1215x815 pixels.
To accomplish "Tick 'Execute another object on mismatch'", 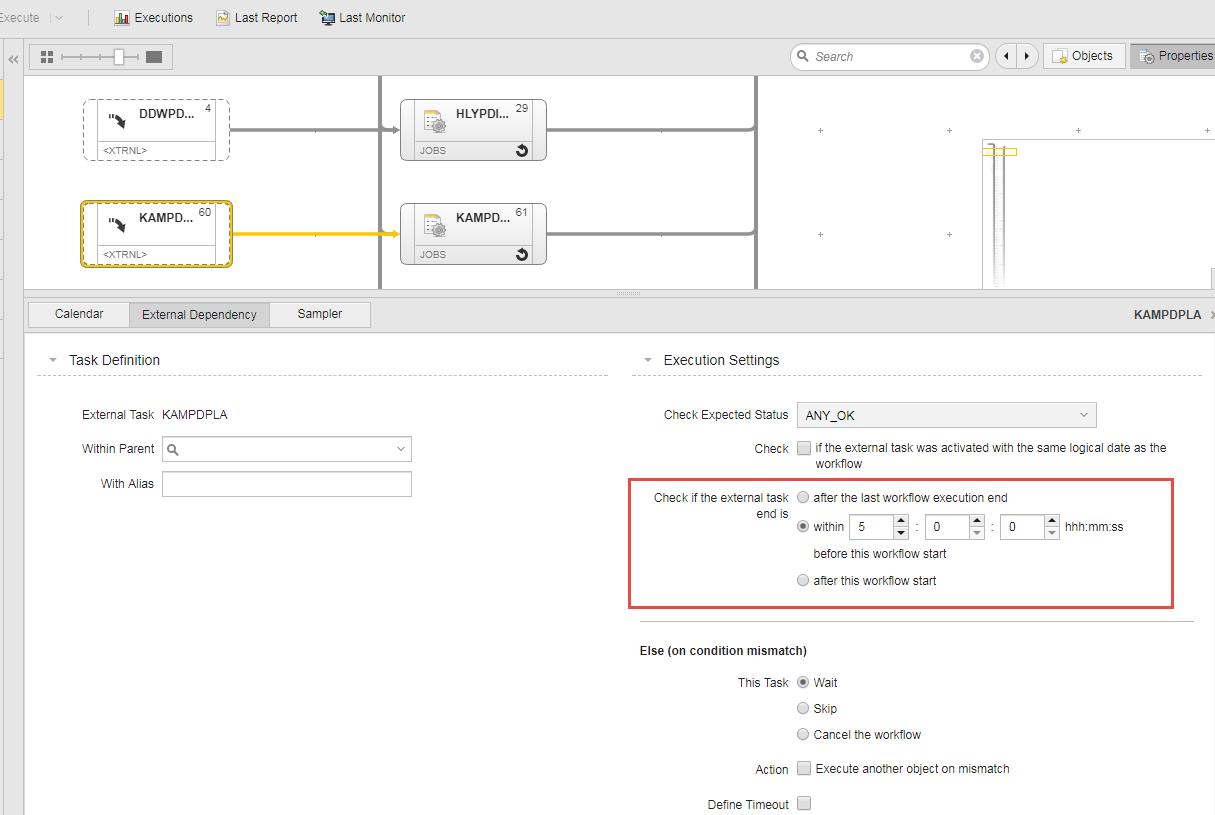I will [804, 769].
